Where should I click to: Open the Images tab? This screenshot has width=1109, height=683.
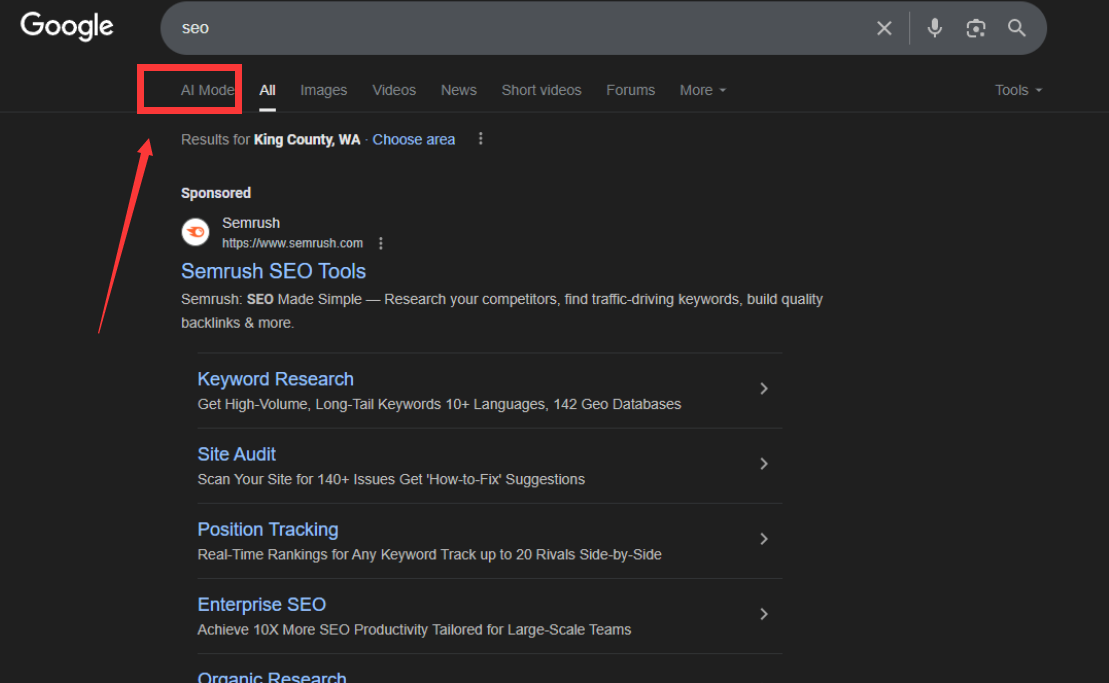323,90
